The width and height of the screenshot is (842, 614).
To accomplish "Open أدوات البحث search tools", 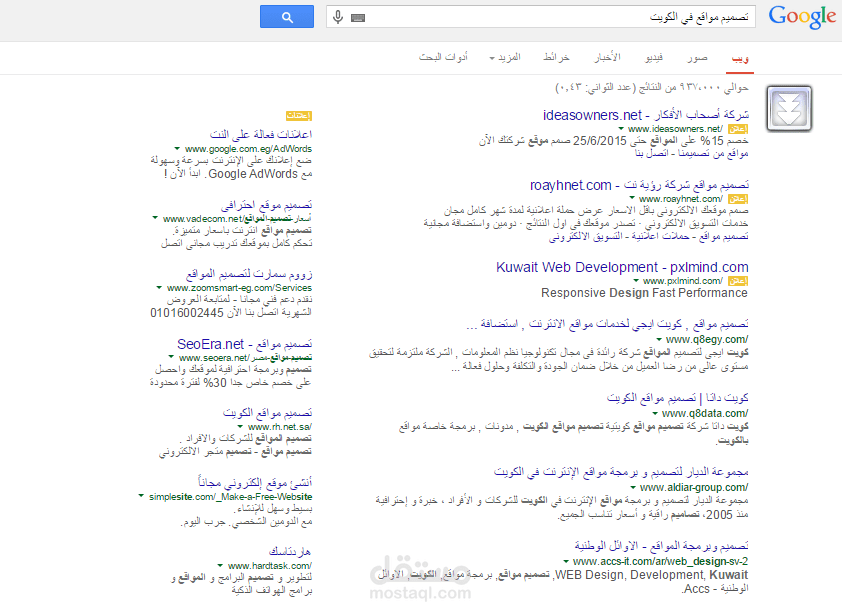I will 443,57.
